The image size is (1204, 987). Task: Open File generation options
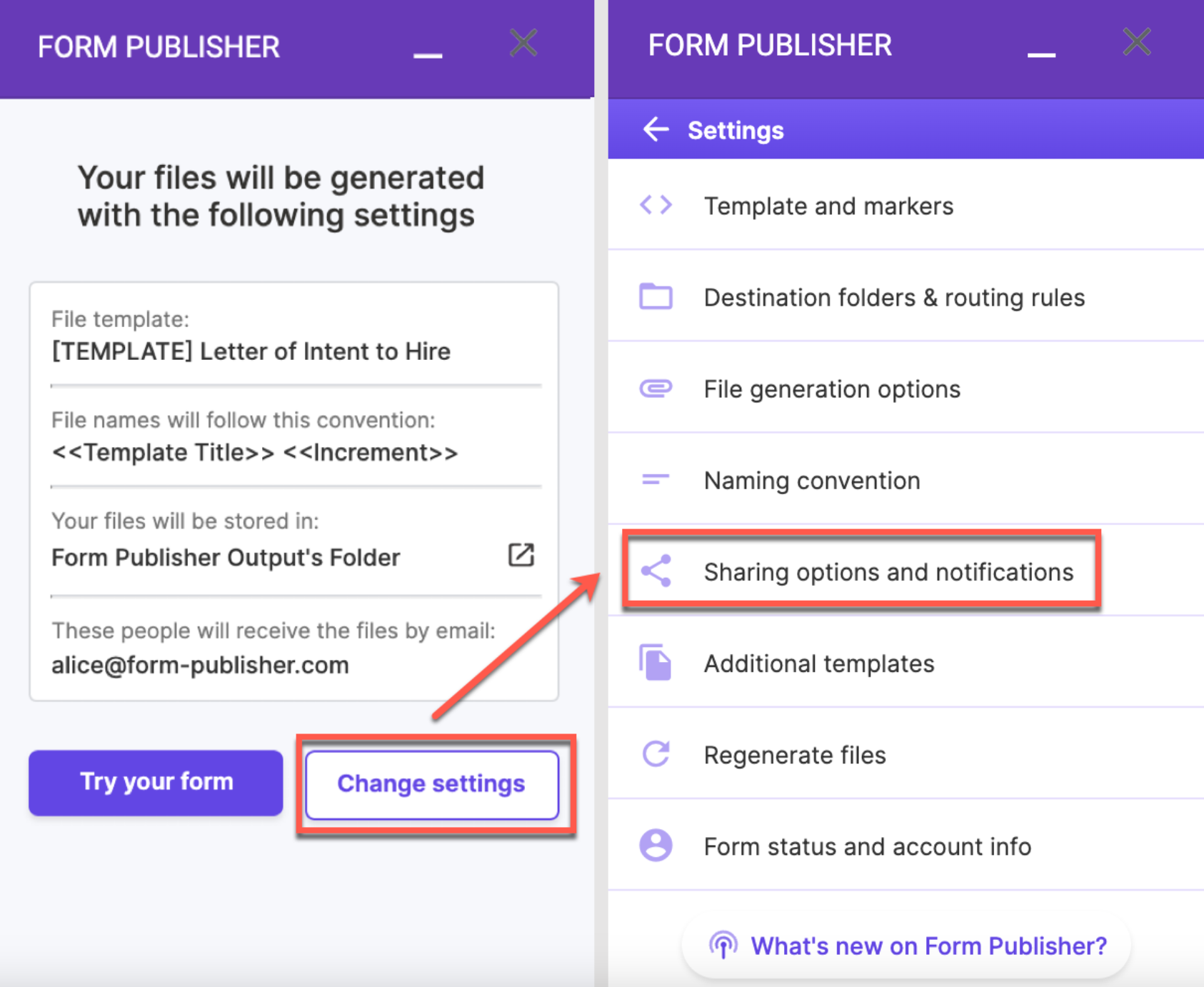pyautogui.click(x=905, y=389)
